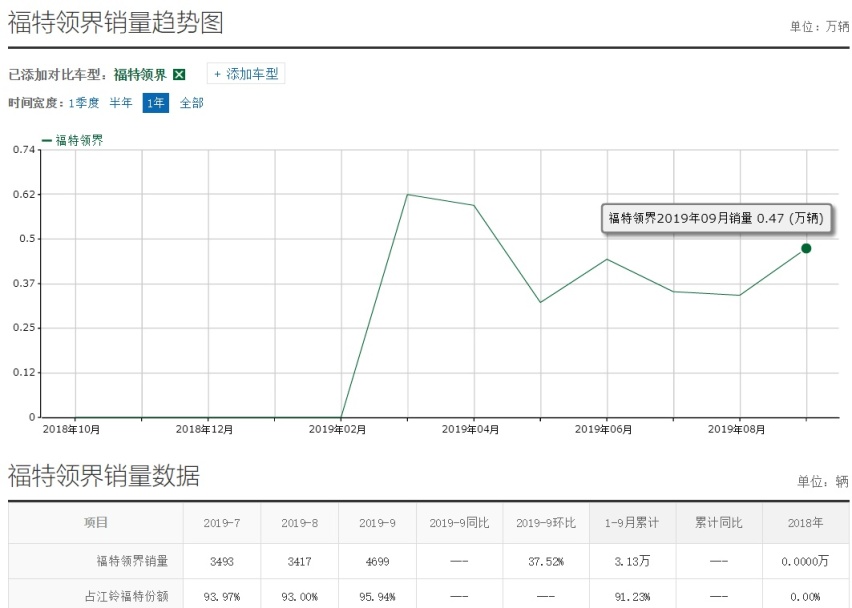Click the 2019-8 column header
This screenshot has width=852, height=608.
tap(299, 523)
